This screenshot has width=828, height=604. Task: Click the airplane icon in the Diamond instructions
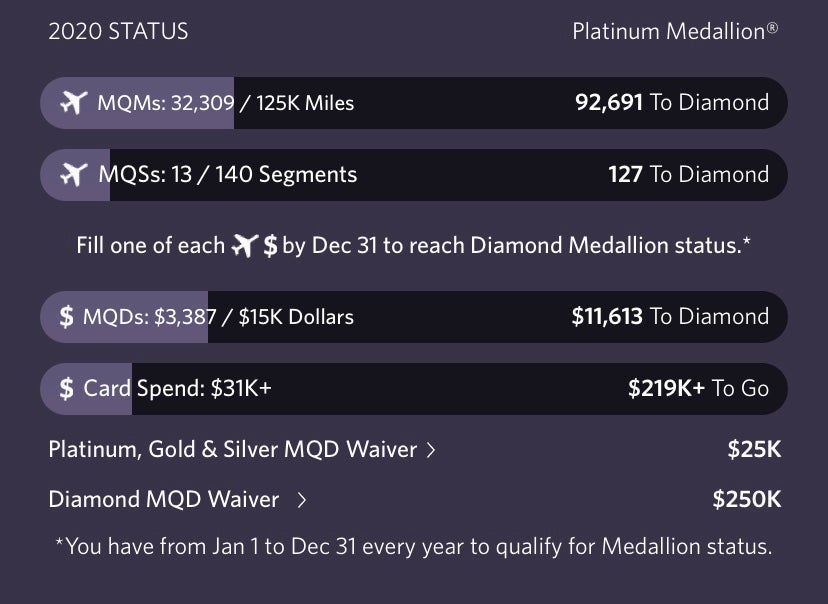[x=245, y=246]
